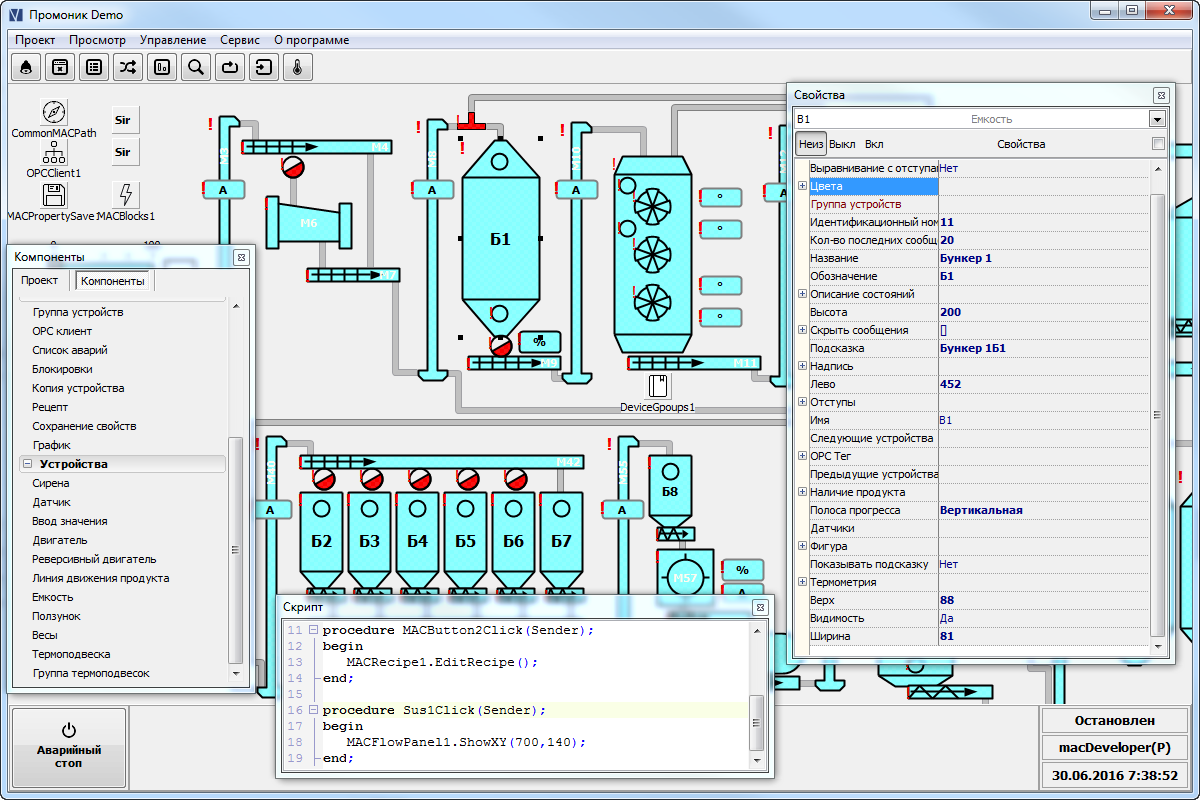
Task: Fold the MACButton2Click procedure in the script
Action: pyautogui.click(x=313, y=630)
